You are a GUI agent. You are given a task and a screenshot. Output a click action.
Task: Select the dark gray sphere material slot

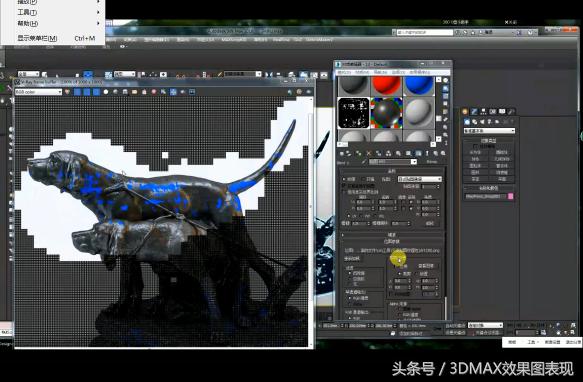pyautogui.click(x=354, y=86)
